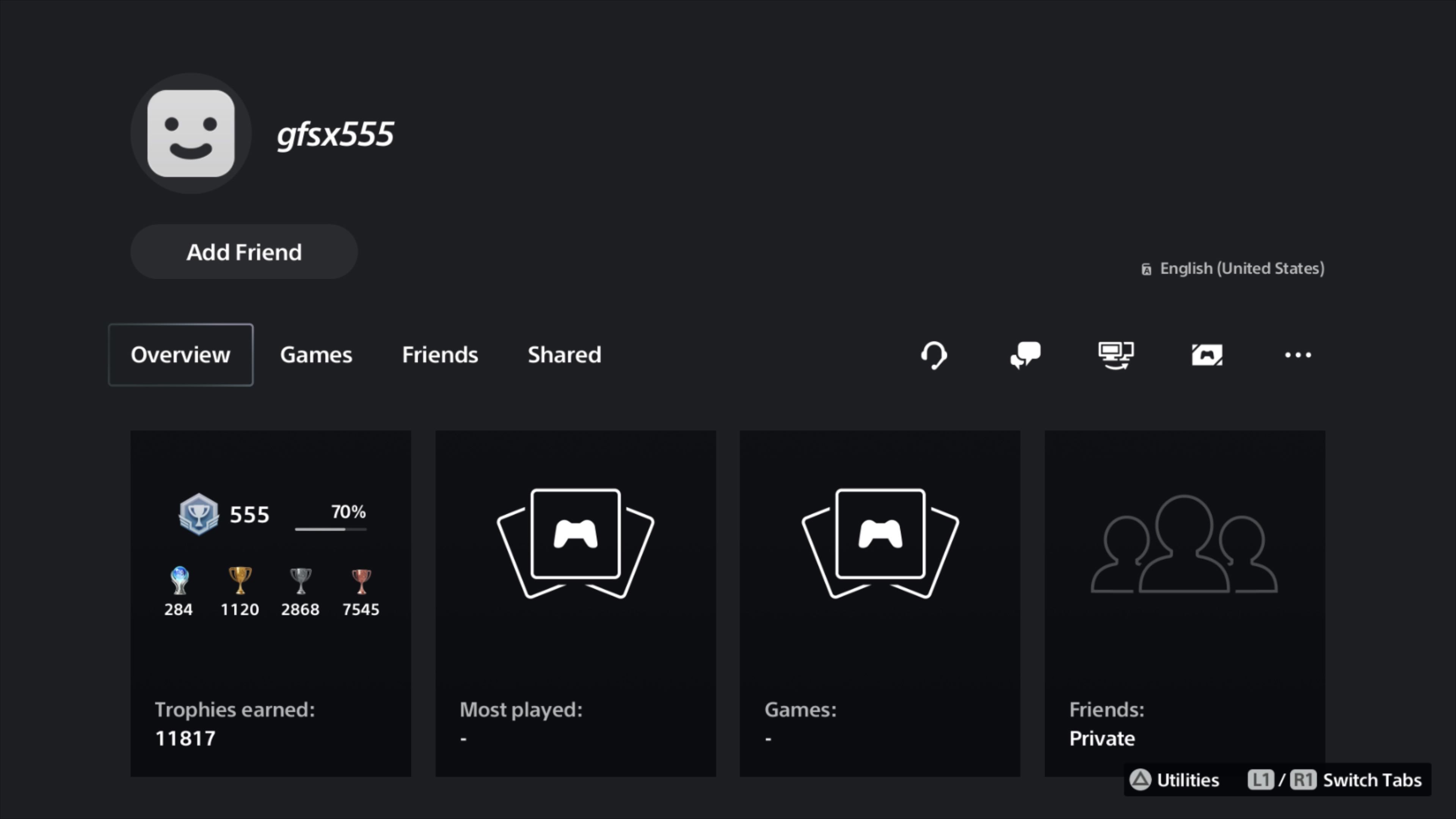The height and width of the screenshot is (819, 1456).
Task: Open Utilities via the triangle icon
Action: pos(1141,780)
